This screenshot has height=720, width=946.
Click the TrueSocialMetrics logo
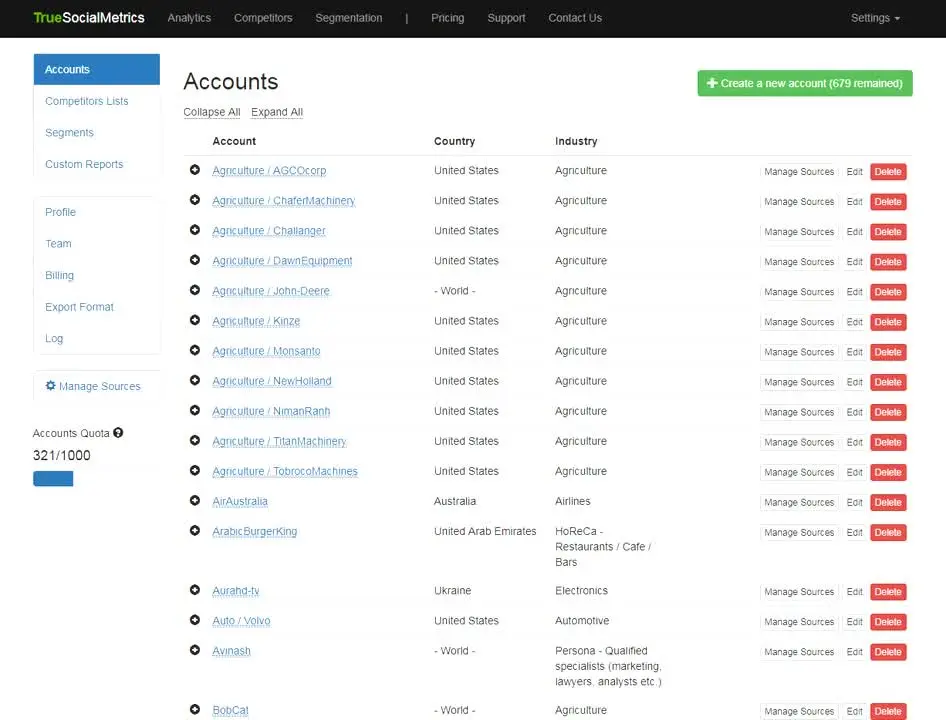[89, 18]
